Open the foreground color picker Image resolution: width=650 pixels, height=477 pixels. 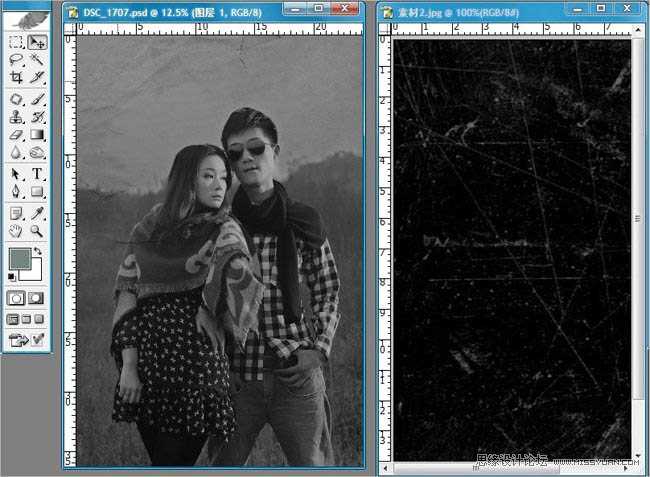(x=20, y=259)
